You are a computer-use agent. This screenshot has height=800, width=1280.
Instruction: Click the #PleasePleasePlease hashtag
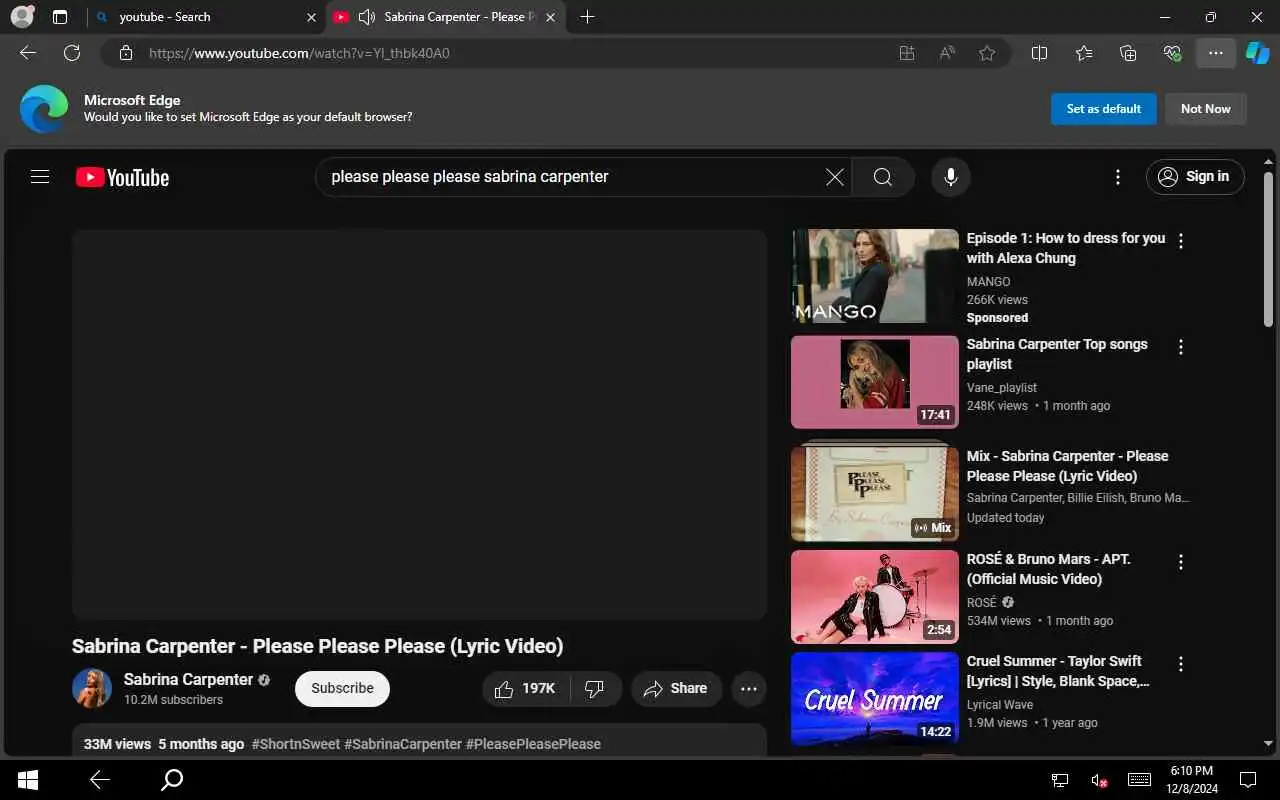[x=533, y=744]
